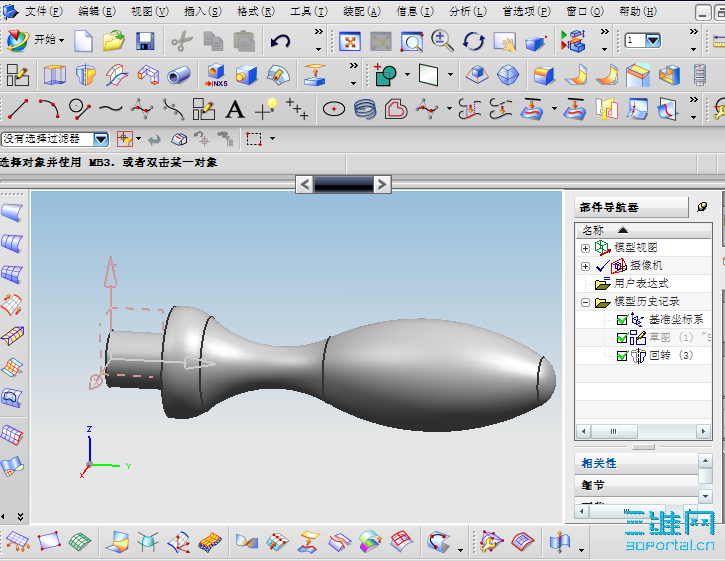Click the navigator horizontal scrollbar thumb

point(614,432)
